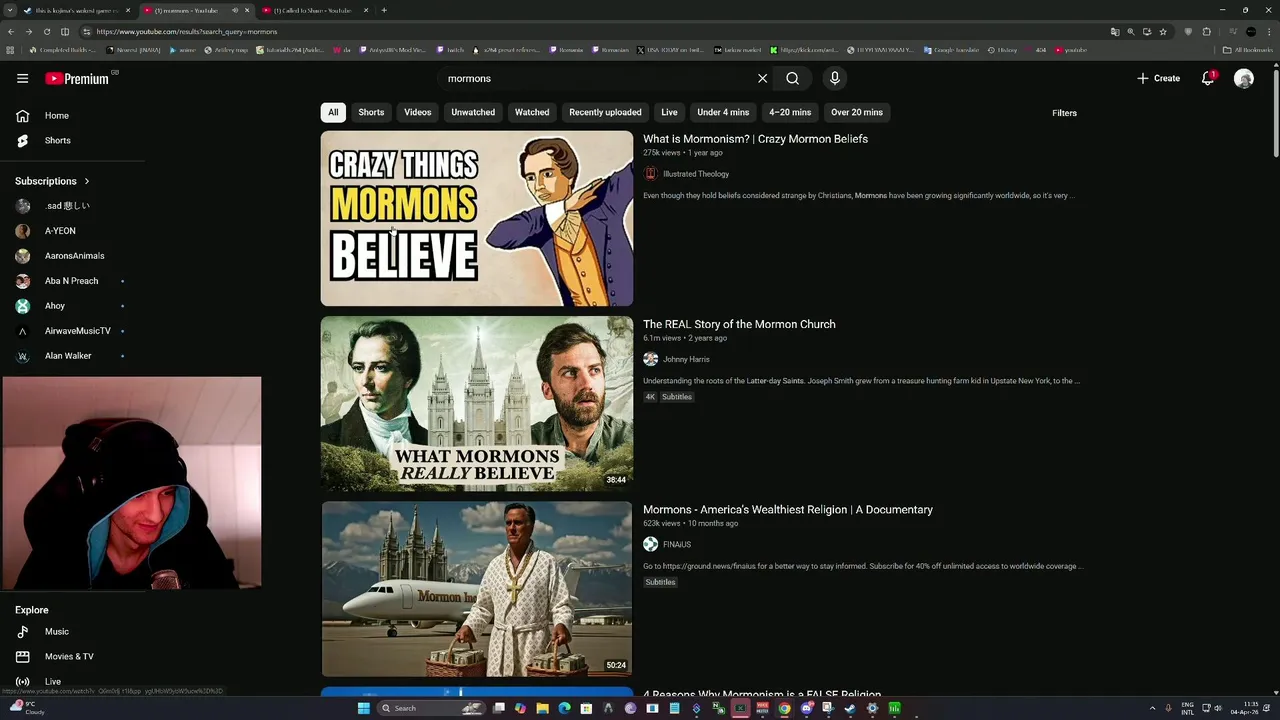Select the Shorts filter chip
The height and width of the screenshot is (720, 1280).
[371, 112]
